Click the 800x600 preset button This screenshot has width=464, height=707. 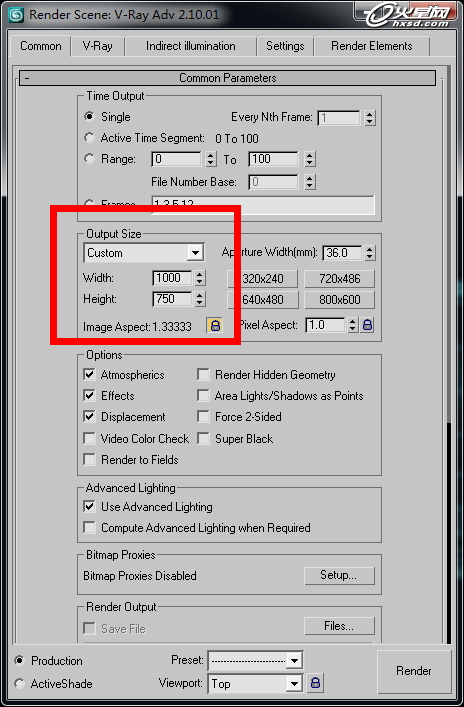click(x=340, y=300)
